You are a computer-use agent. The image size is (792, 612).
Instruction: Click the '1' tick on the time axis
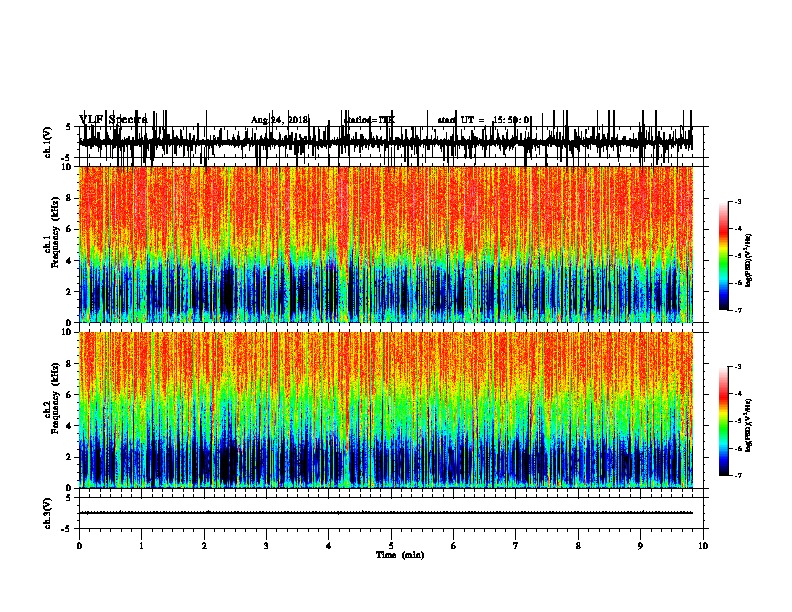(141, 546)
